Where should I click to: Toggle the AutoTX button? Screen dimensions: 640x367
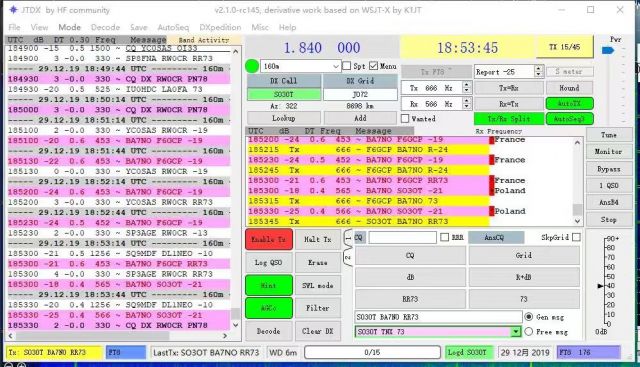pyautogui.click(x=569, y=103)
